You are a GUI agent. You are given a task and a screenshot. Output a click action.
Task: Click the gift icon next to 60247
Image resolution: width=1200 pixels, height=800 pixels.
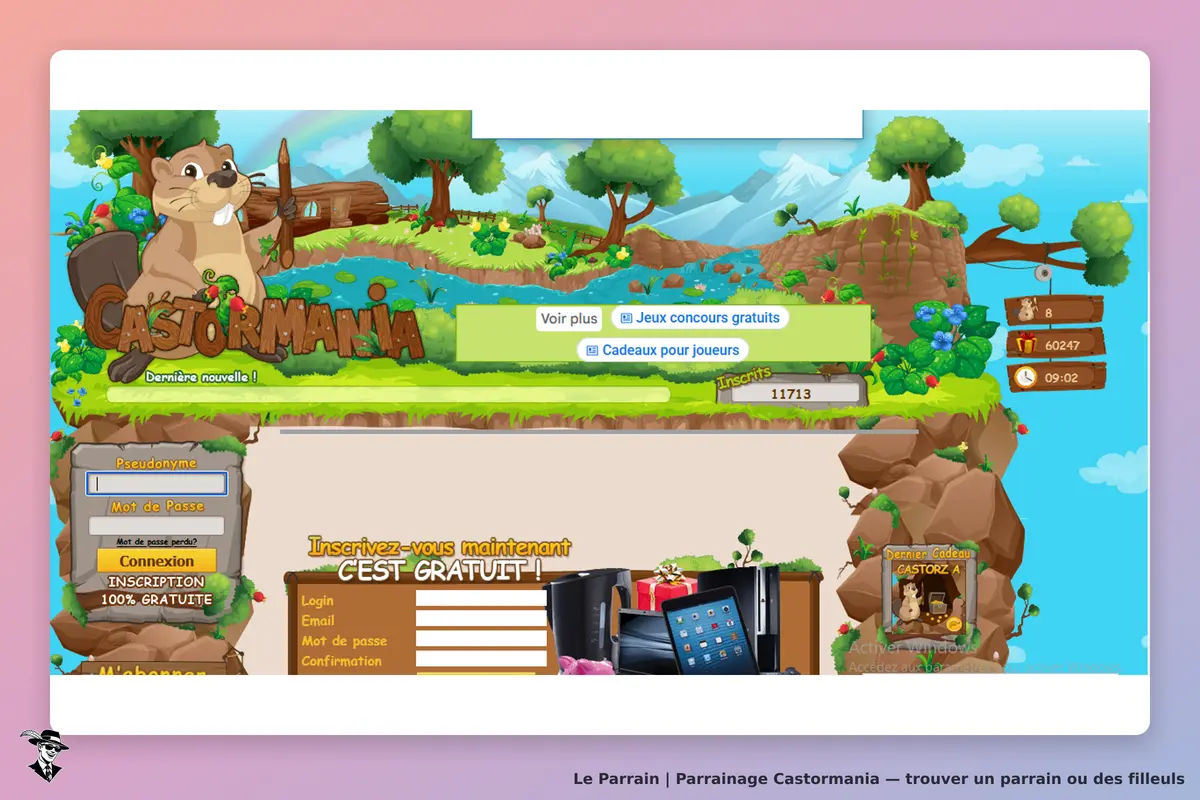coord(1026,344)
